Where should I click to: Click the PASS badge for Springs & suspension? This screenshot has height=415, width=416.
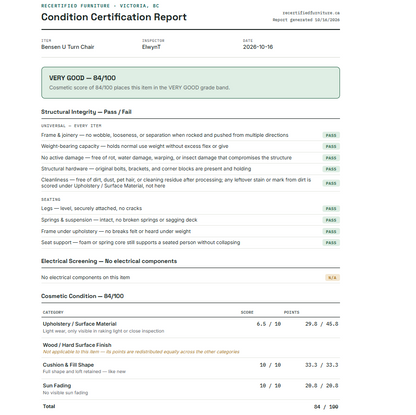[331, 220]
